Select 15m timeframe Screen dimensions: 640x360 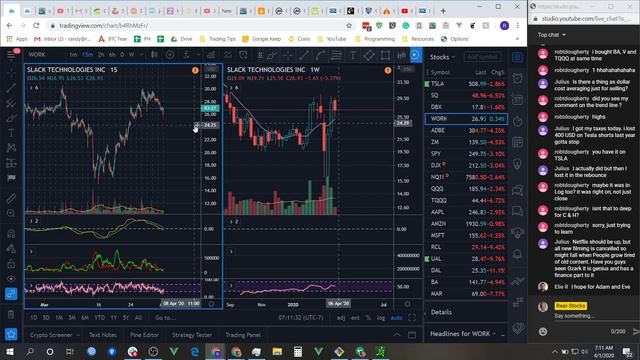coord(87,55)
